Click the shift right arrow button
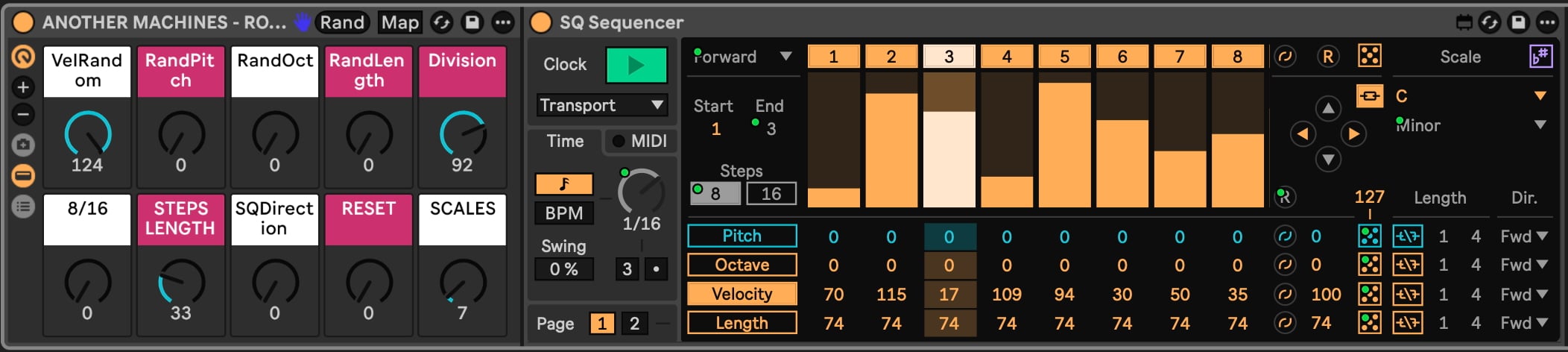 1353,134
